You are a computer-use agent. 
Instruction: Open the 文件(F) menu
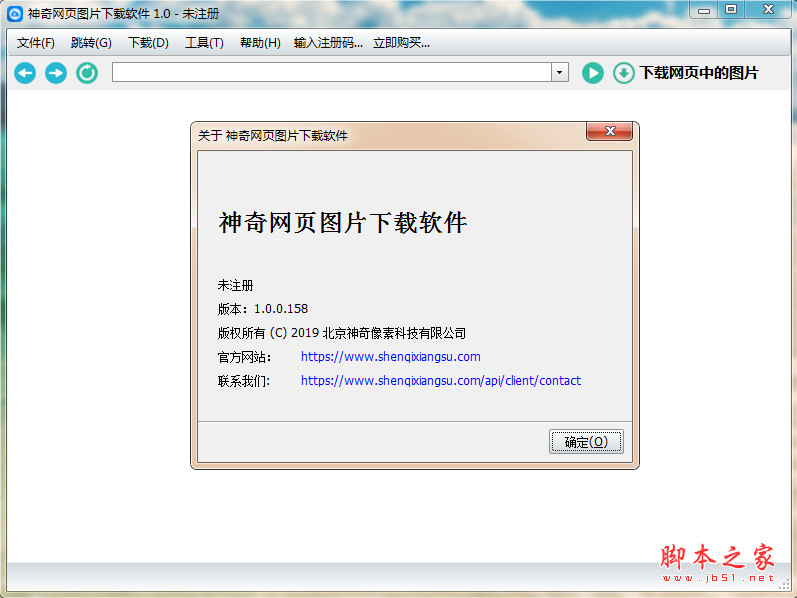pos(36,43)
